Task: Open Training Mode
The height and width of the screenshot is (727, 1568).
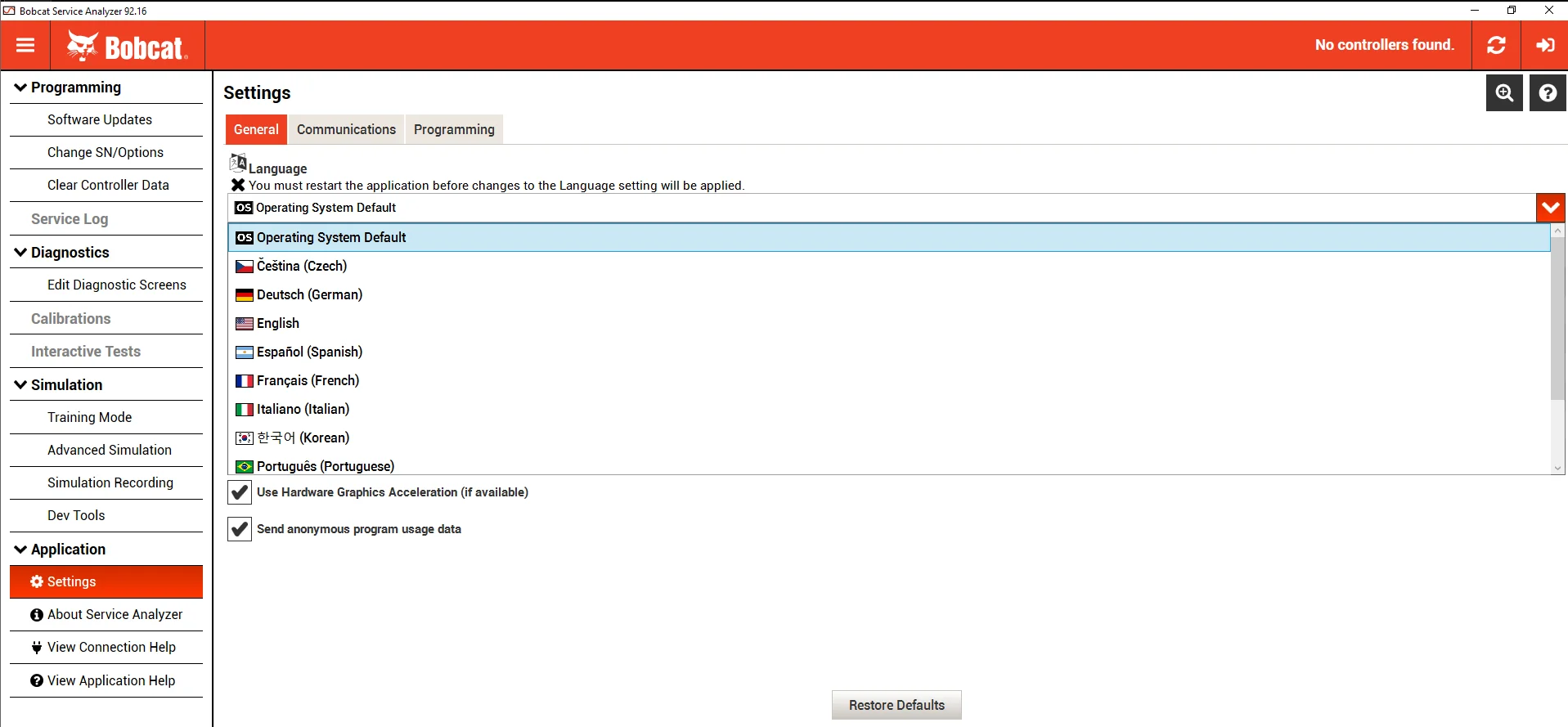Action: [106, 418]
